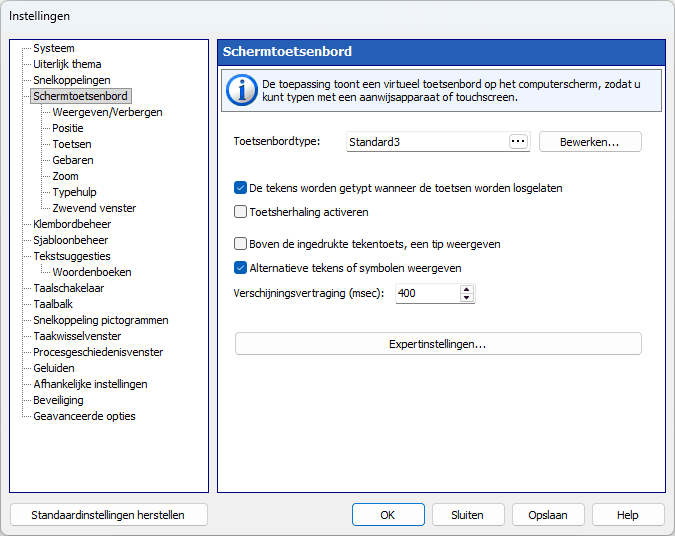Viewport: 675px width, 536px height.
Task: Select Typehulp tree item
Action: click(74, 192)
